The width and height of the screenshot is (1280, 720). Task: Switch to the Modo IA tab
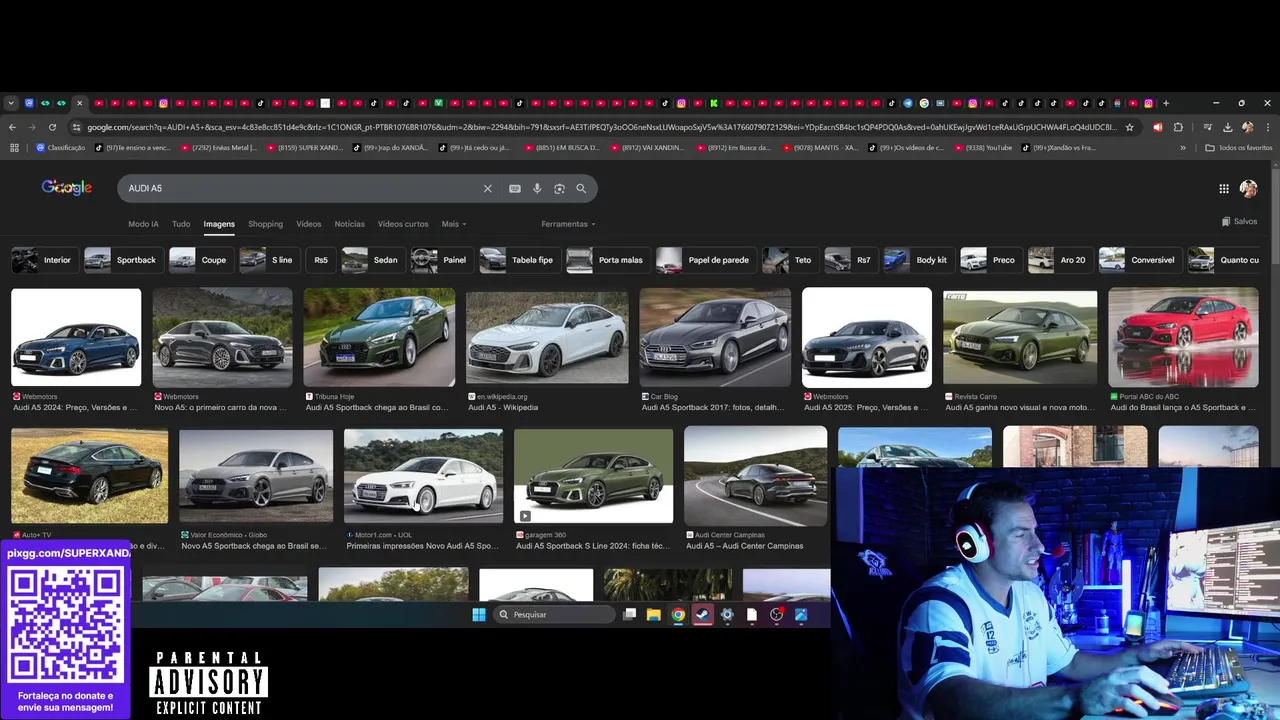coord(143,224)
